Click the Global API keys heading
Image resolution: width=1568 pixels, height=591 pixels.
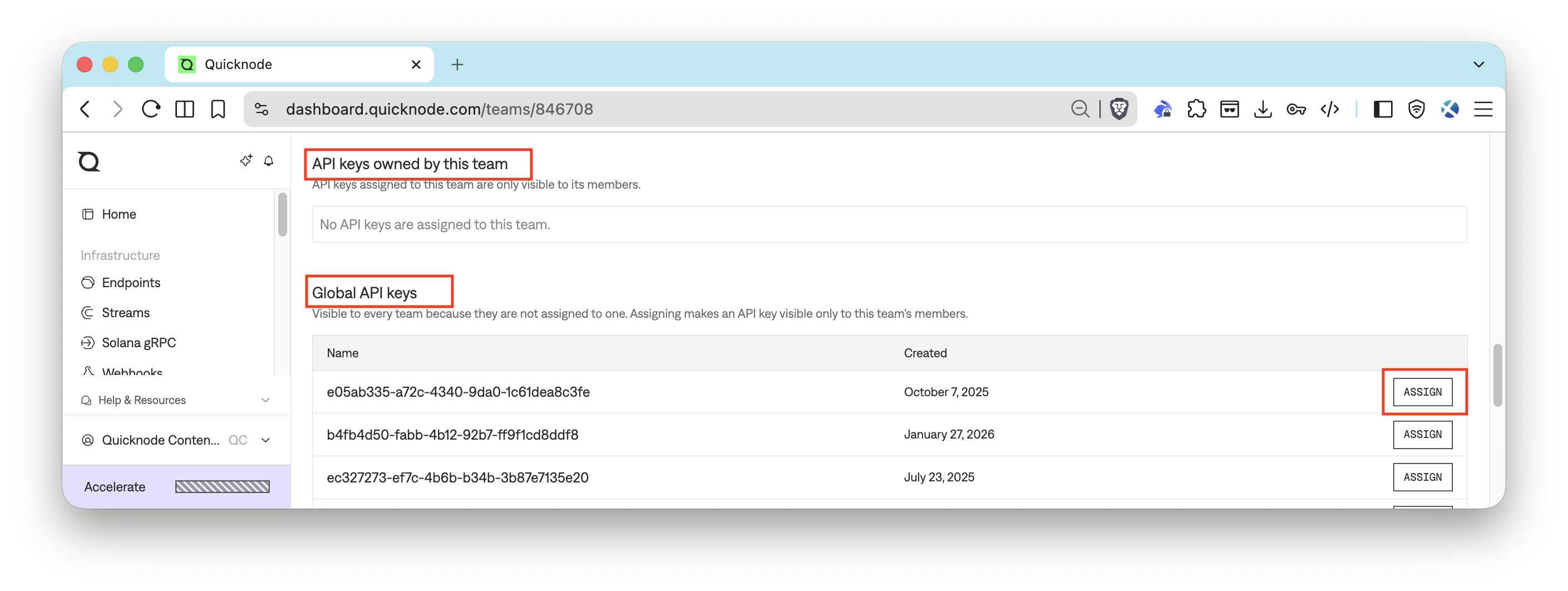point(364,293)
